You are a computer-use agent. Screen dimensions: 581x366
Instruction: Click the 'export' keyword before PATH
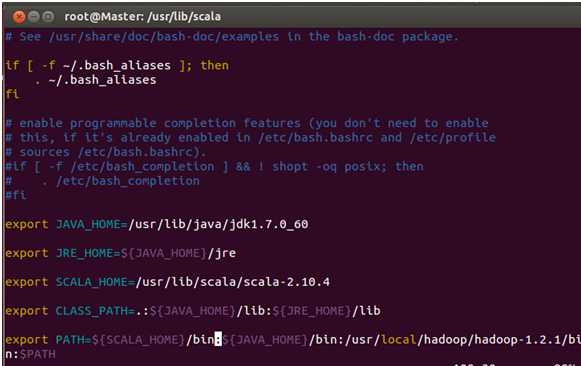27,340
